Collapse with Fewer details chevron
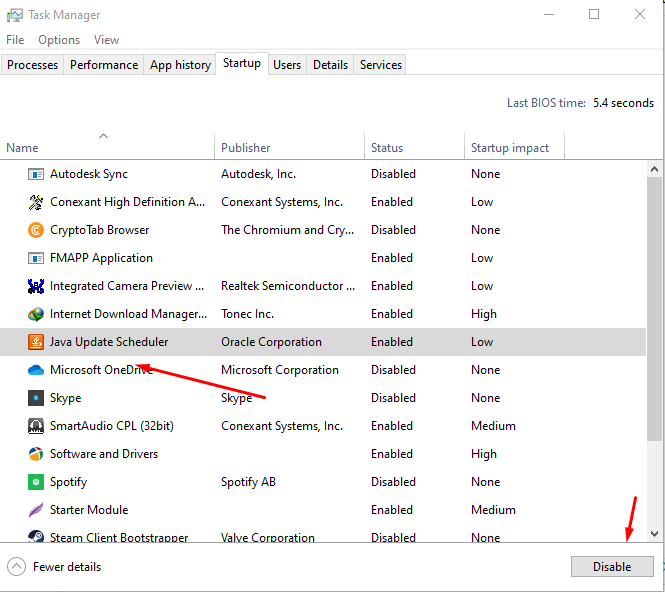Viewport: 665px width, 592px height. click(17, 567)
